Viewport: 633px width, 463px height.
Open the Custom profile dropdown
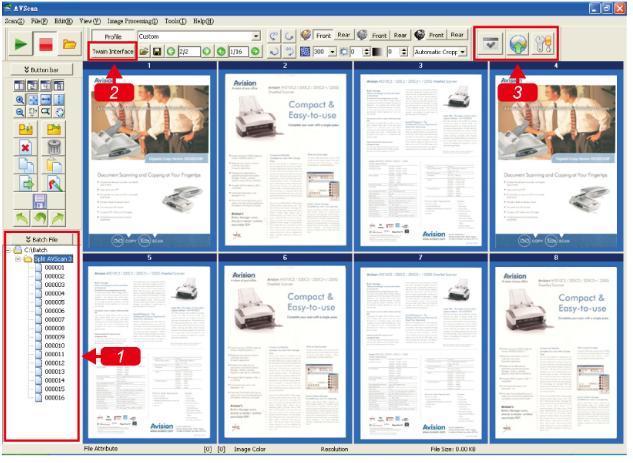point(256,36)
